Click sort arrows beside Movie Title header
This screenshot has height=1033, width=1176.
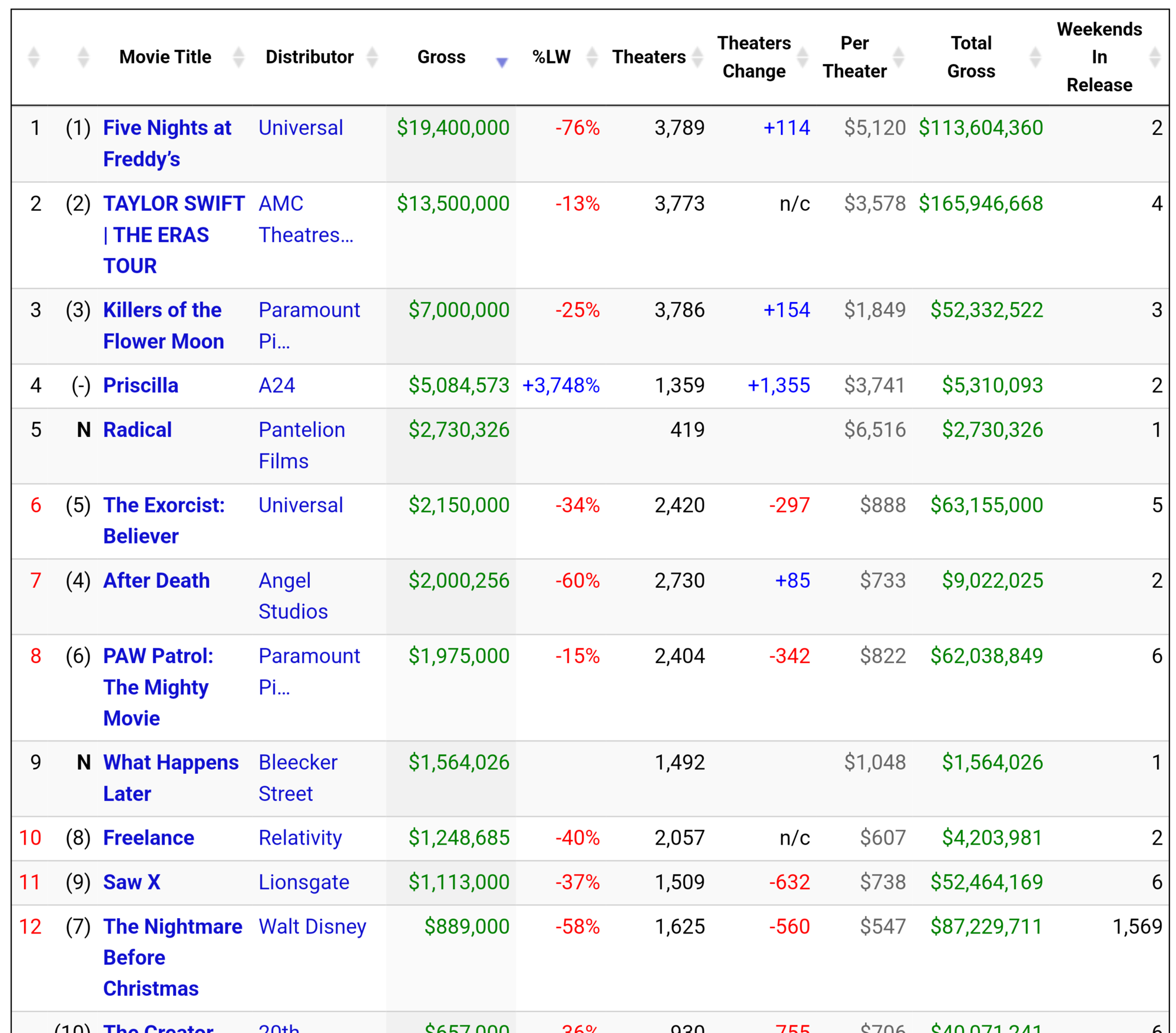pos(238,57)
